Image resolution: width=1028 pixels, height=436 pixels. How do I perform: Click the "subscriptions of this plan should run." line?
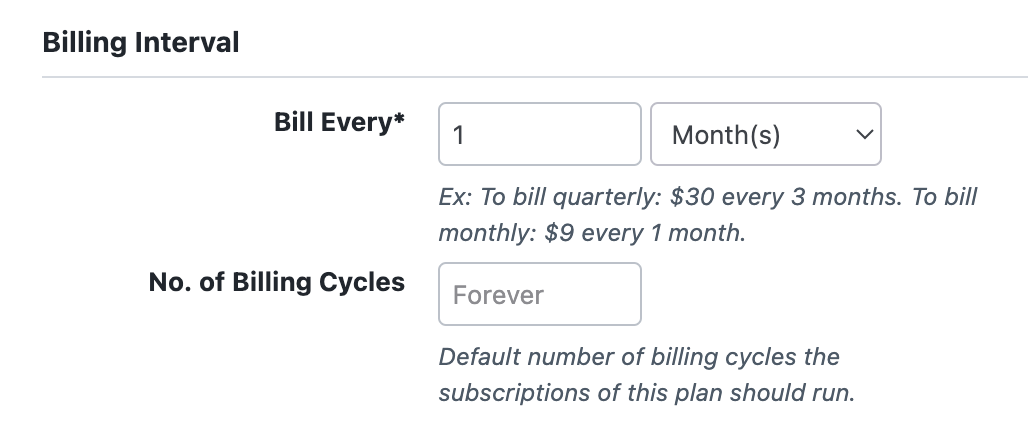tap(647, 393)
